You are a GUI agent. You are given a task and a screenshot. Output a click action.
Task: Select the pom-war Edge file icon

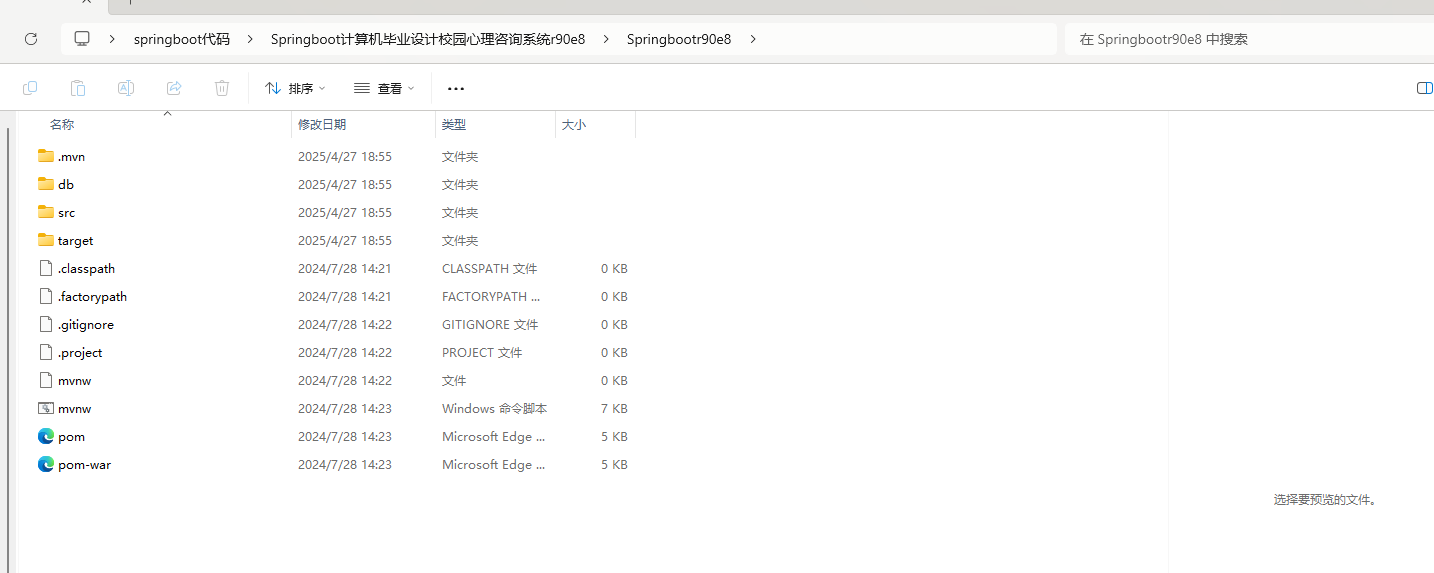click(45, 464)
